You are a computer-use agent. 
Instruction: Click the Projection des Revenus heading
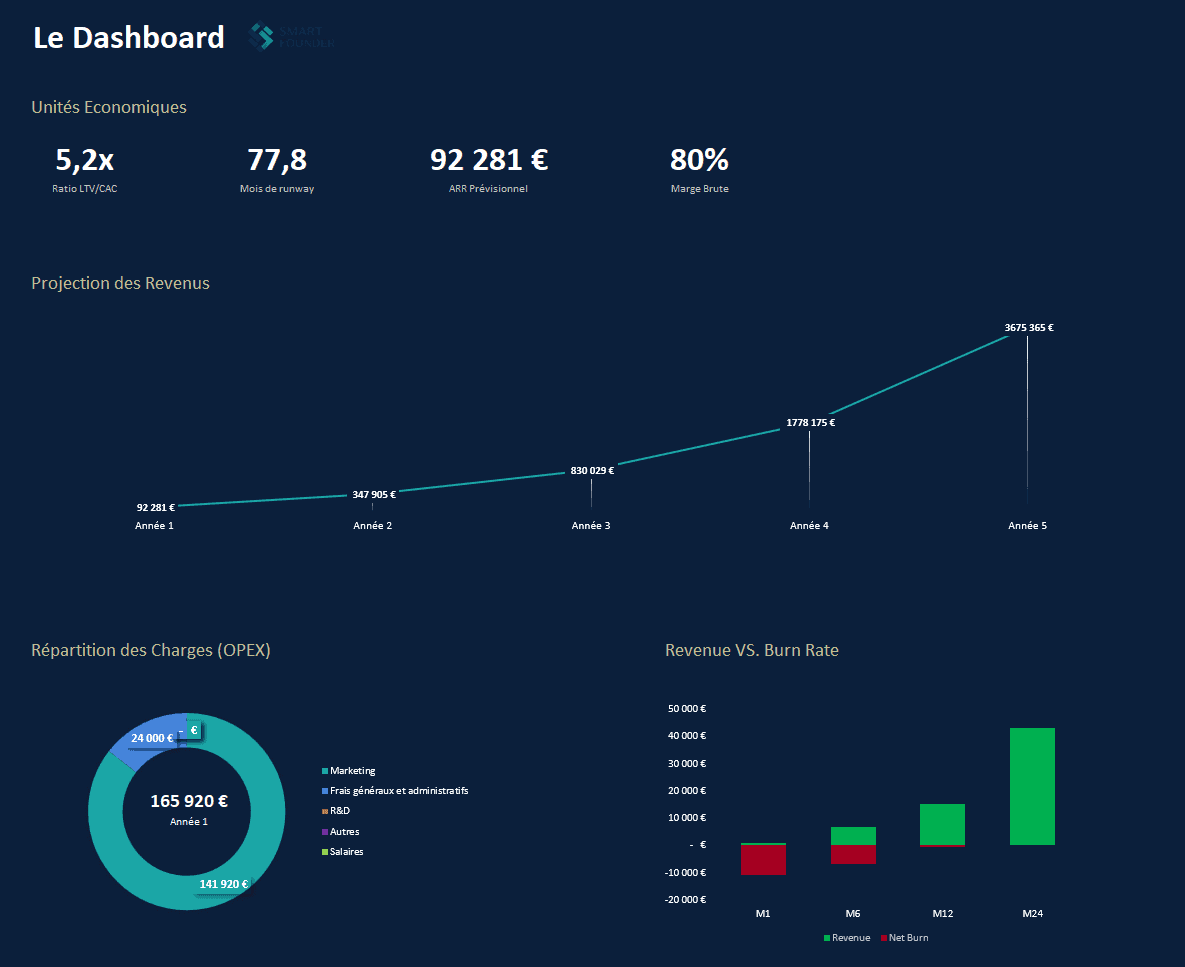click(x=120, y=283)
